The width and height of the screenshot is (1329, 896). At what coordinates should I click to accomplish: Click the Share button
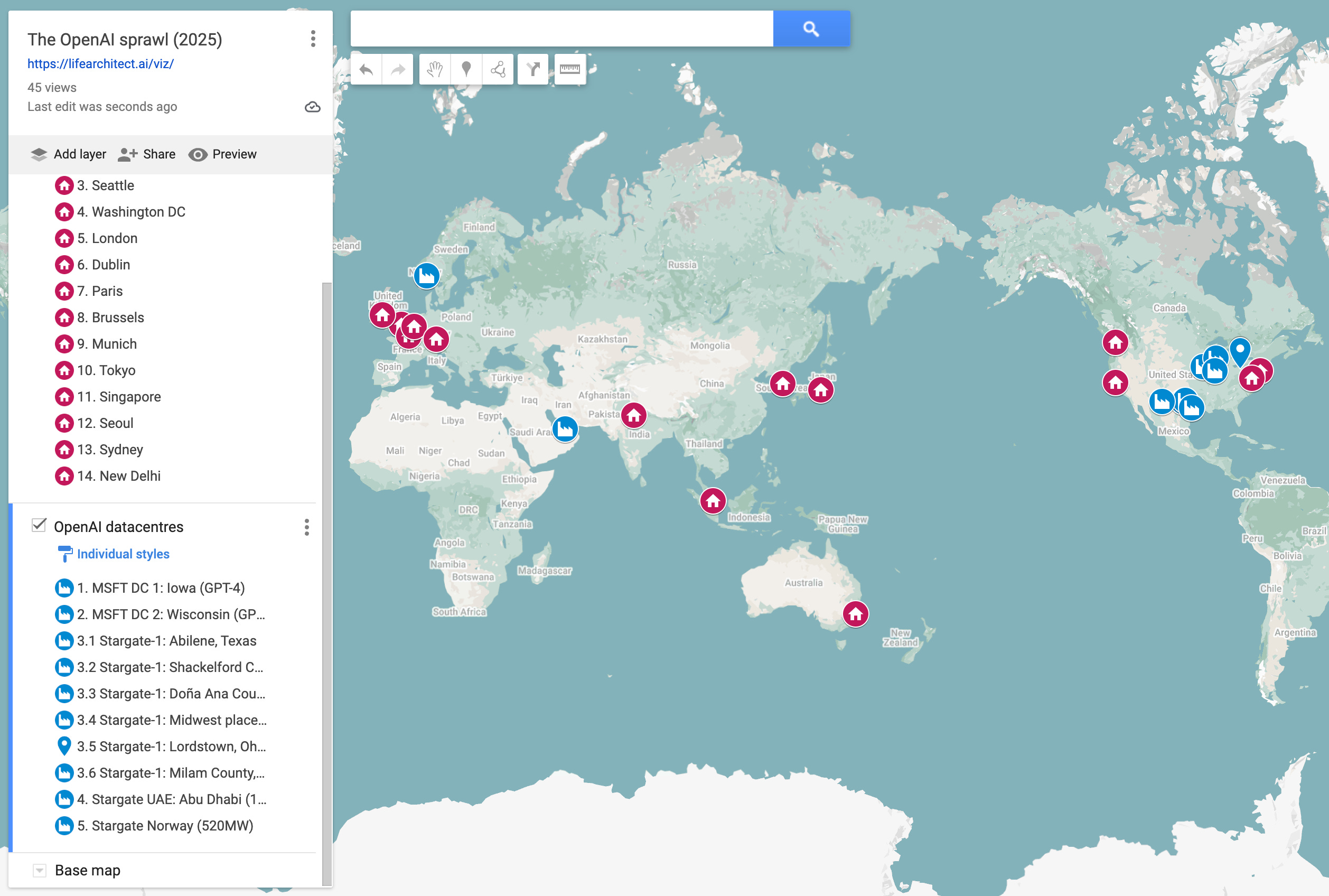(x=147, y=154)
